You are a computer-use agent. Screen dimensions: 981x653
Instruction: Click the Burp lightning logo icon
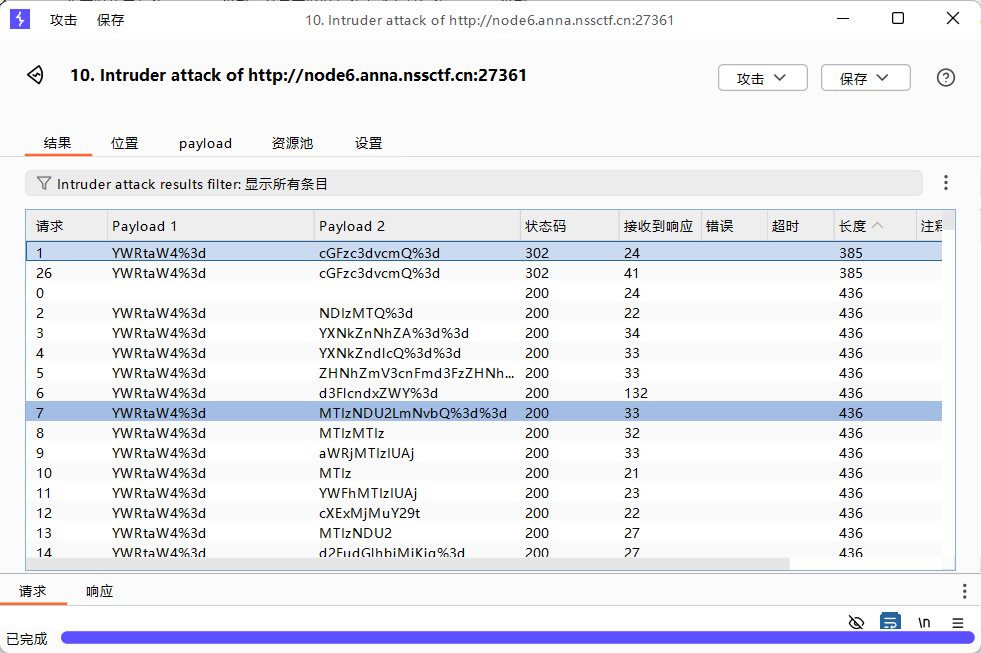point(19,19)
